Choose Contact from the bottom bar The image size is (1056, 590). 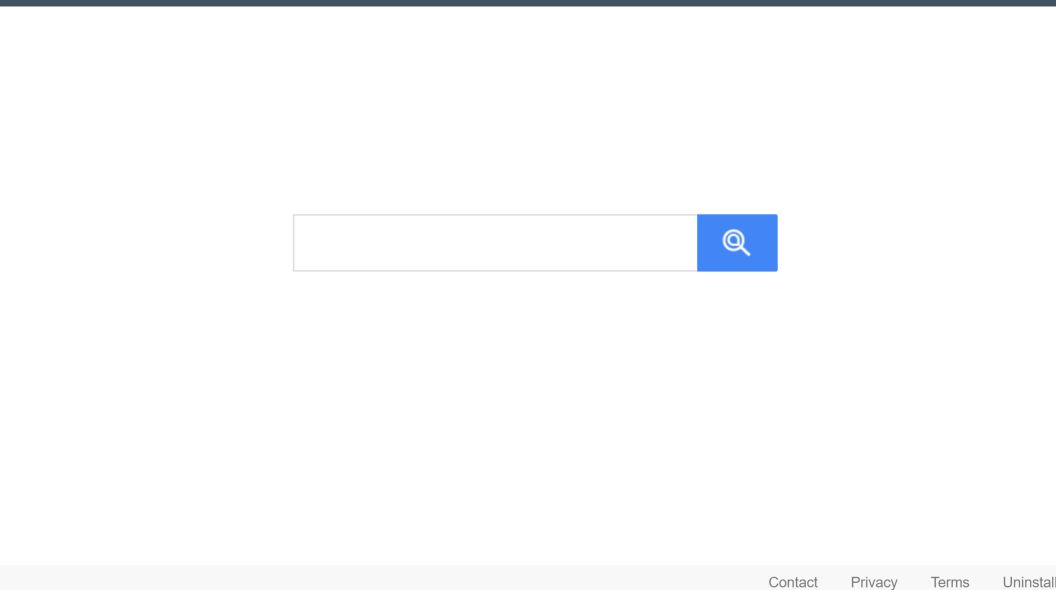[793, 582]
